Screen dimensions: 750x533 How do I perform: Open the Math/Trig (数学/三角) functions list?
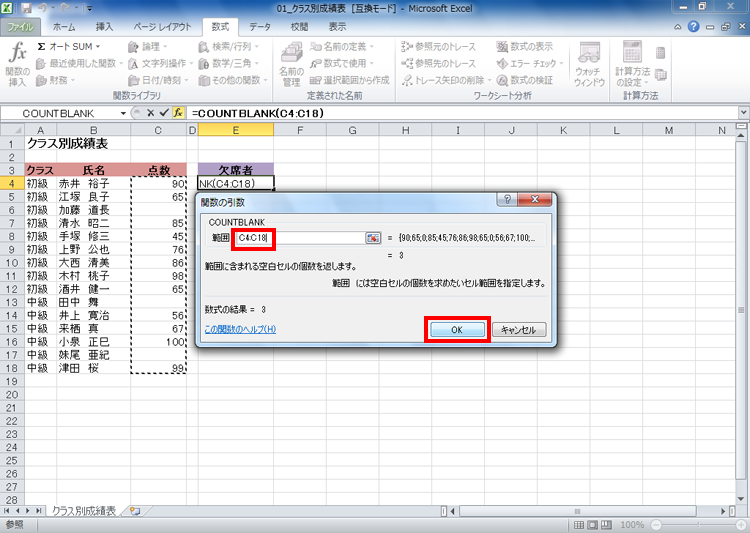(229, 63)
